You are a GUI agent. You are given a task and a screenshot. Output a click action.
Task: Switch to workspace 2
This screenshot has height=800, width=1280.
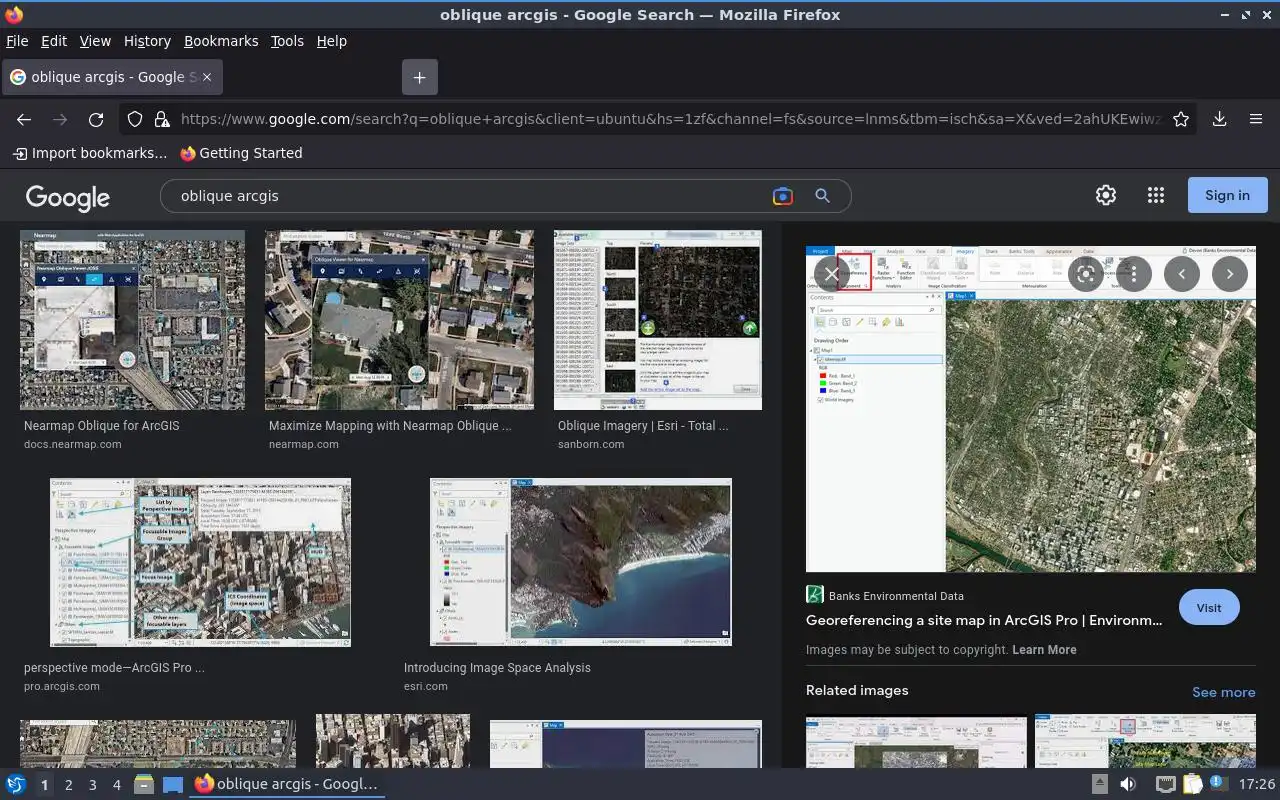point(68,785)
